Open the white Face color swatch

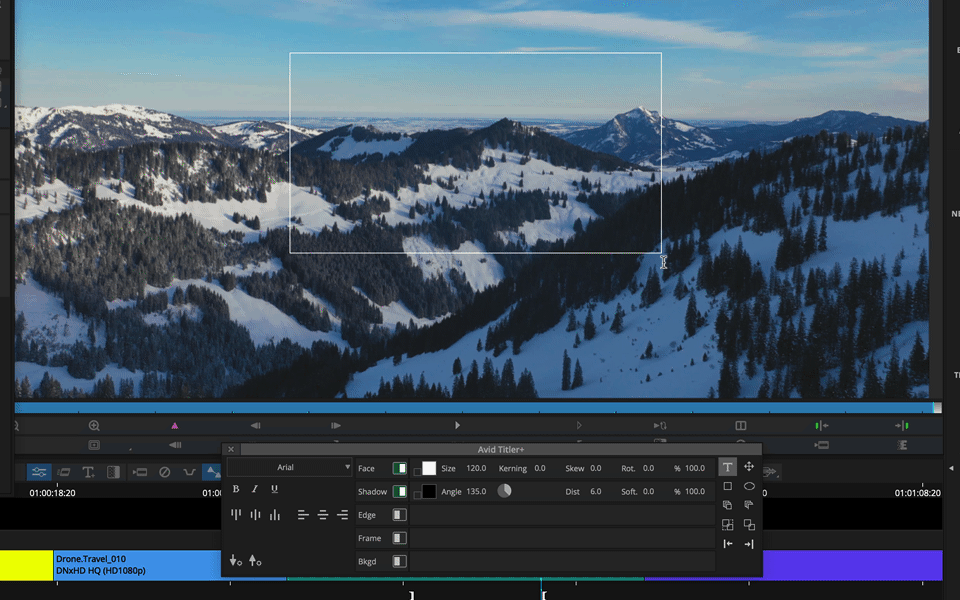pos(429,468)
